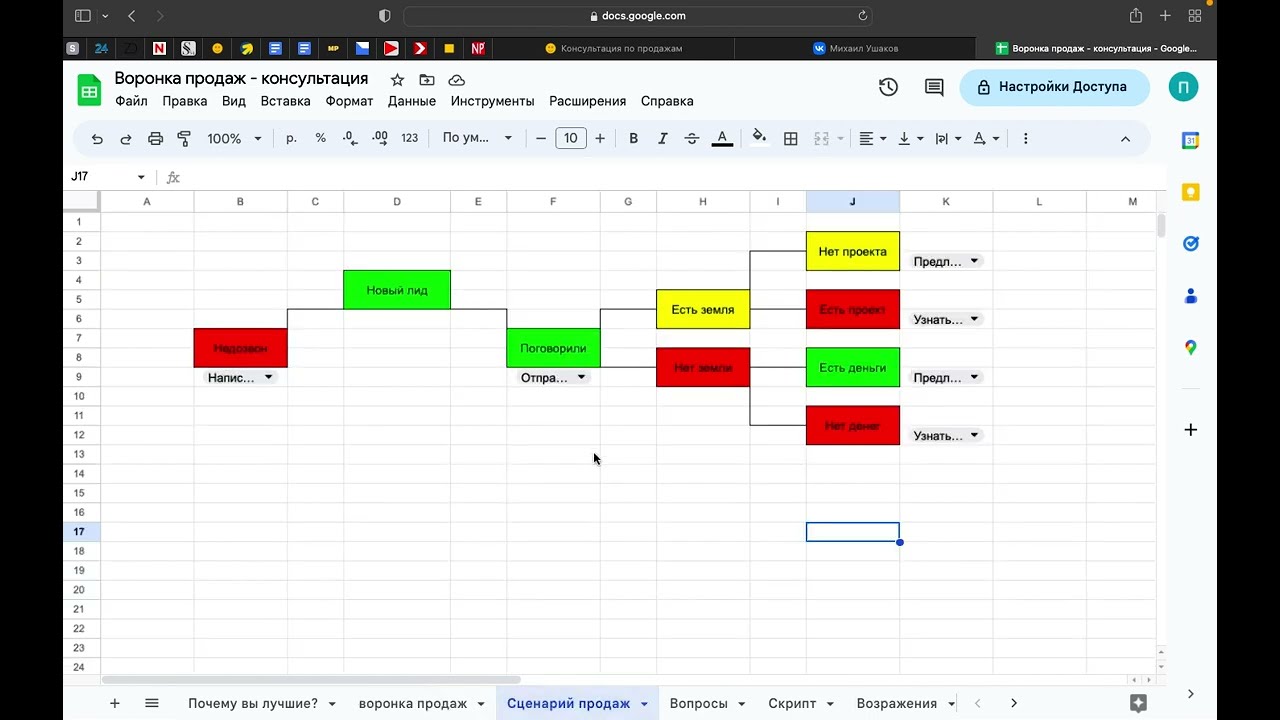Click the undo arrow in toolbar
The width and height of the screenshot is (1280, 720).
pos(97,139)
